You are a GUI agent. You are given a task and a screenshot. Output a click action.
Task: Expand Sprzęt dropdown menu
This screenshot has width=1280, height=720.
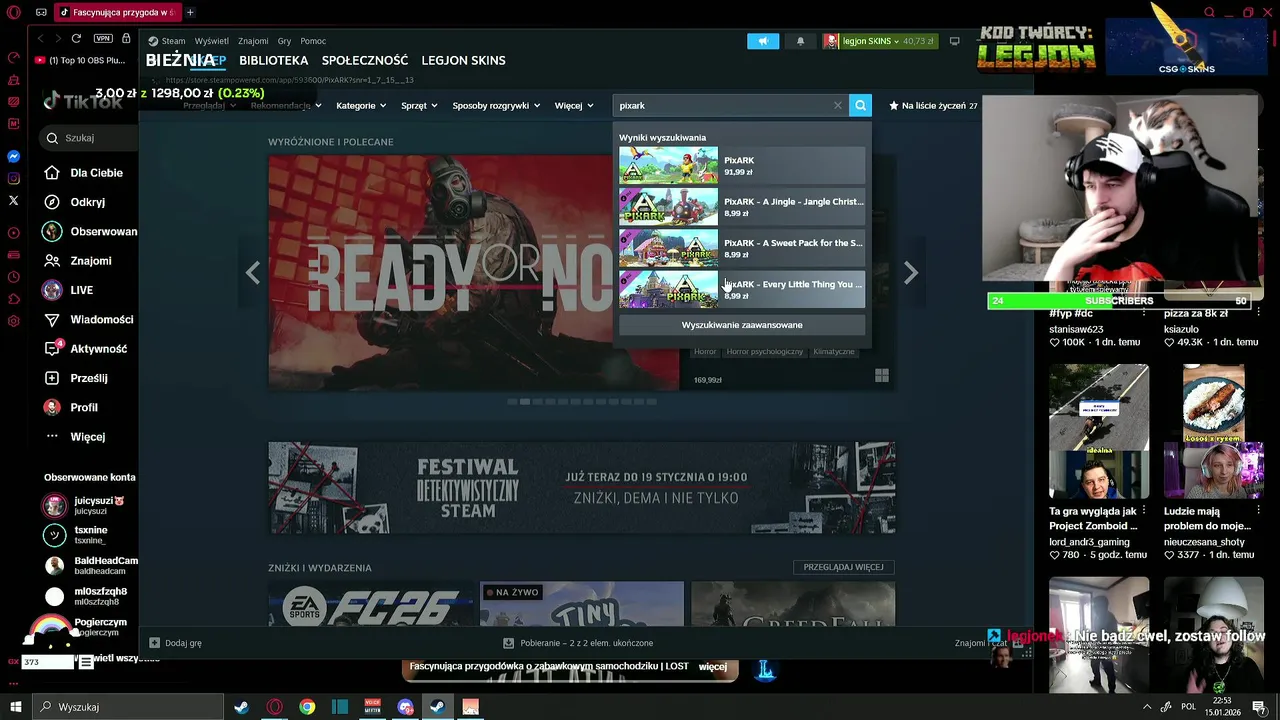(419, 105)
